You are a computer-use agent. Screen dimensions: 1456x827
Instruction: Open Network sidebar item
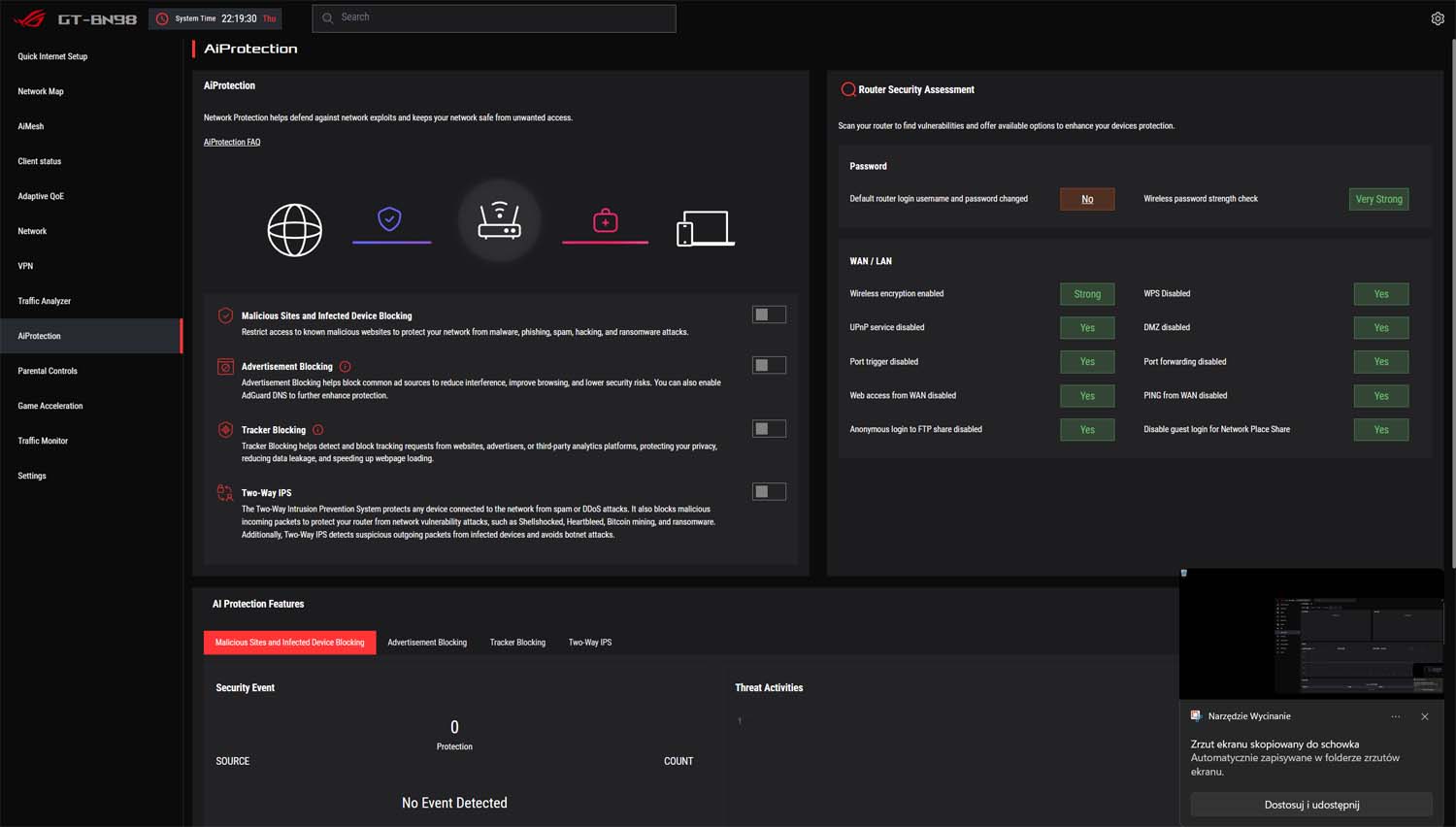[91, 231]
